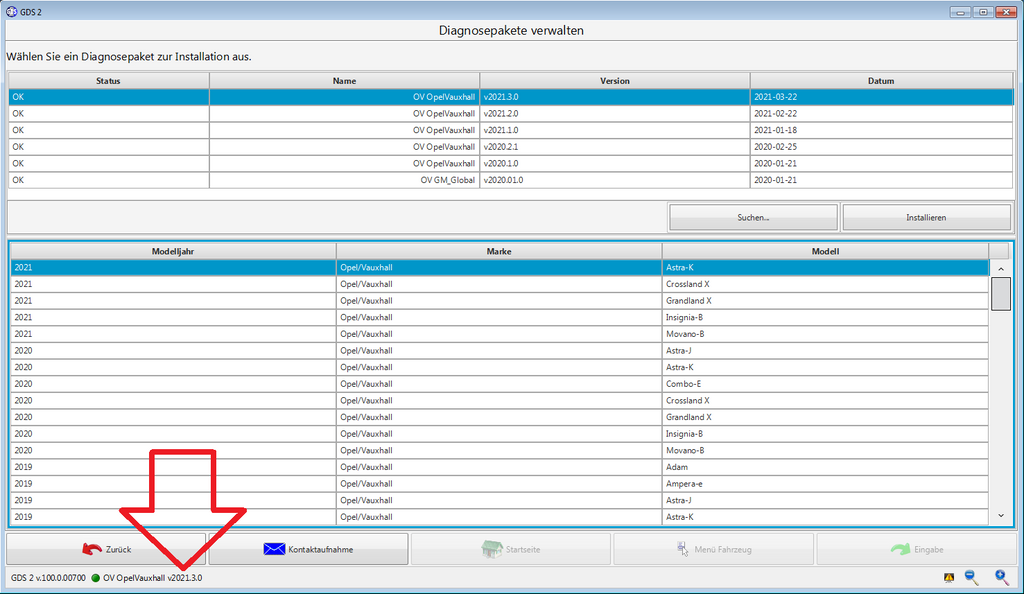Sort packages by Datum column header

tap(881, 81)
